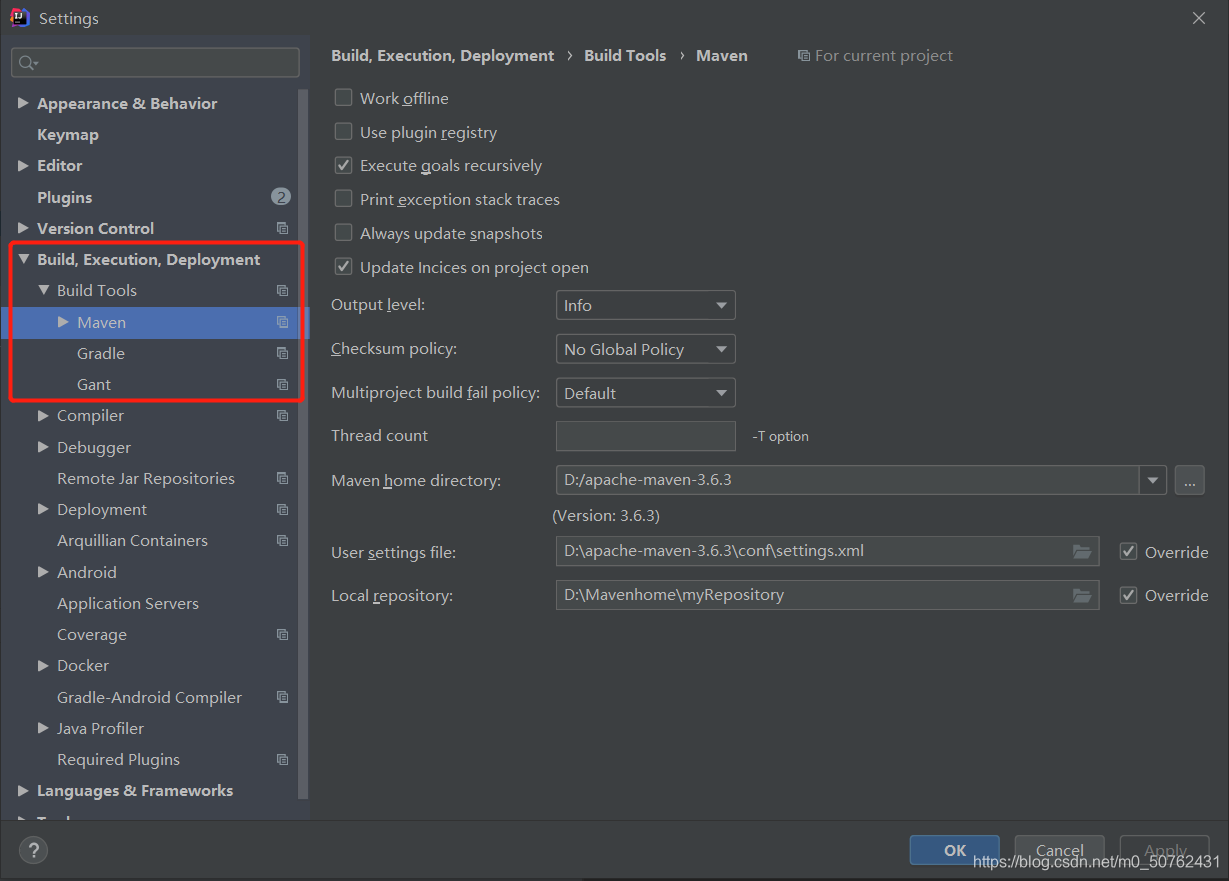Expand Languages & Frameworks node

[x=23, y=790]
